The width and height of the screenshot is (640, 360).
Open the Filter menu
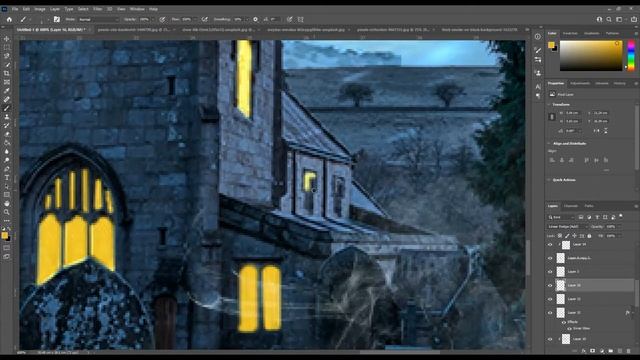[98, 9]
